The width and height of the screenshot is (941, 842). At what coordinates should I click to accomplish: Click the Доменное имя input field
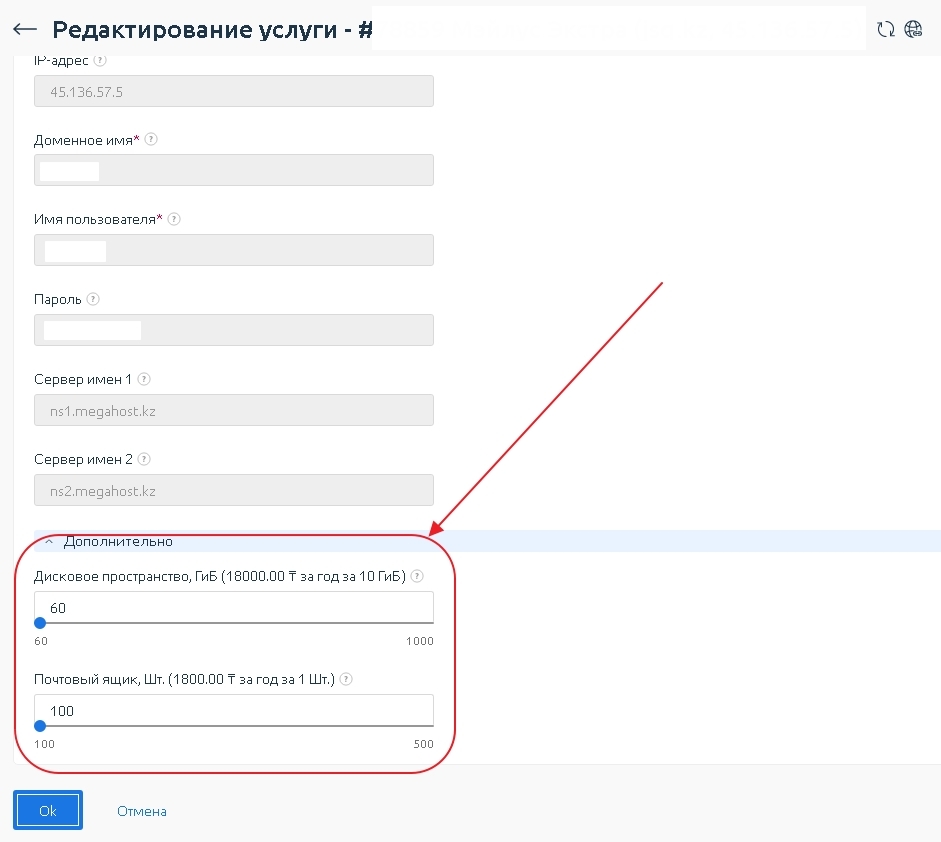pos(234,170)
